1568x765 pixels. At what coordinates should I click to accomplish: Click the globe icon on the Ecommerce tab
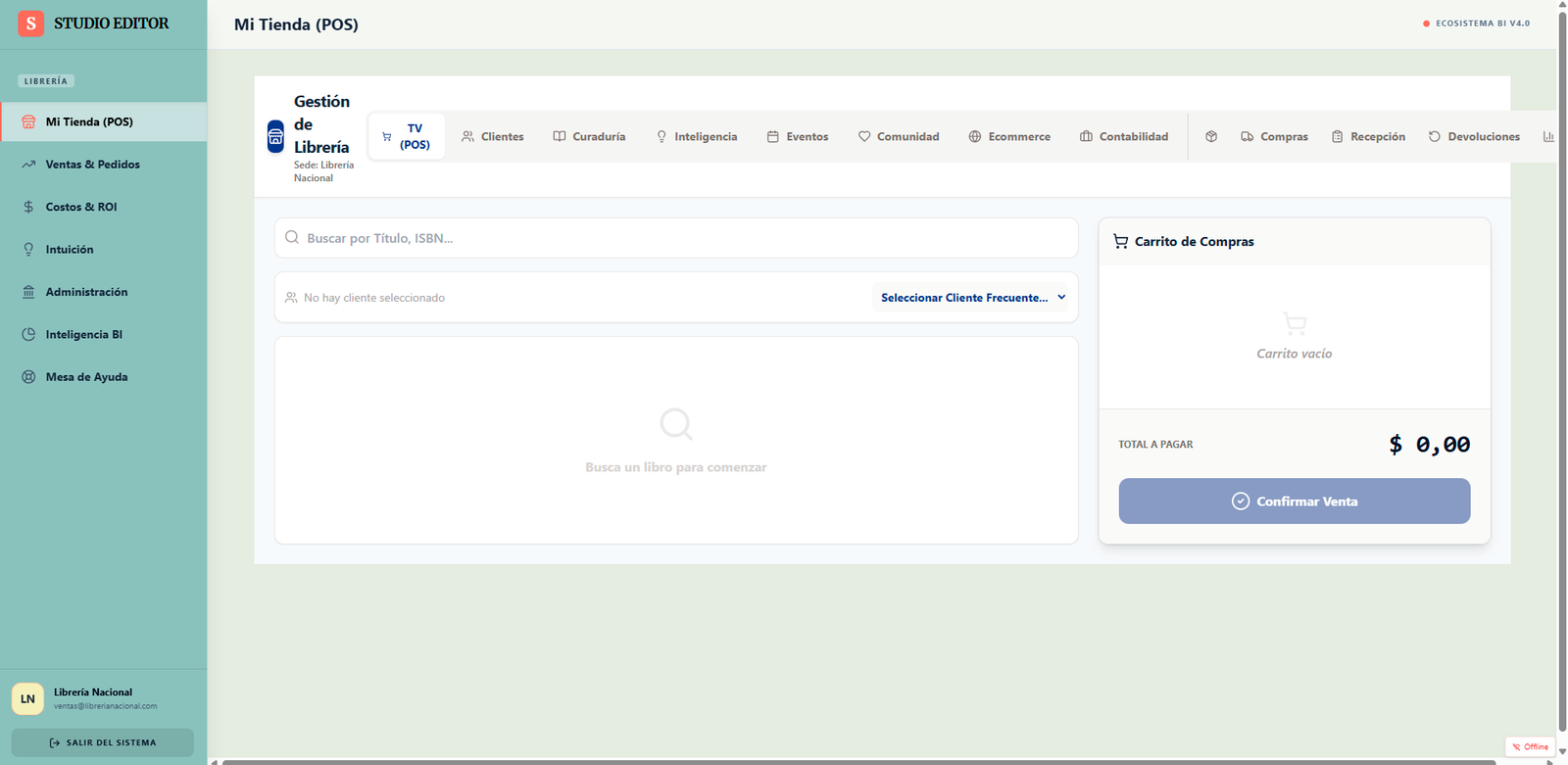[974, 136]
